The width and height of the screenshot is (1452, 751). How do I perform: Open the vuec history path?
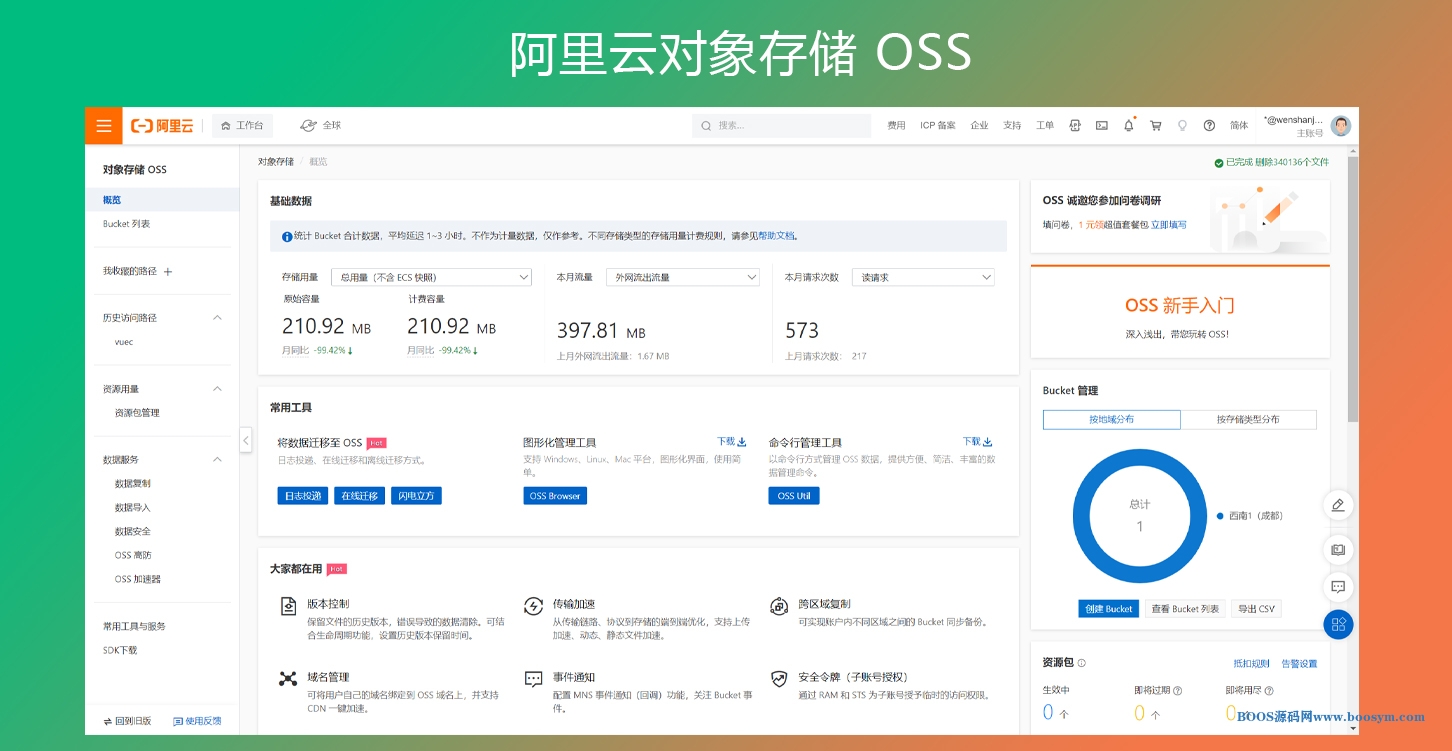tap(124, 342)
